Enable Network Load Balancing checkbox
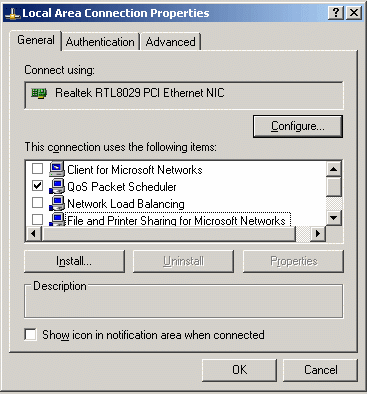This screenshot has width=367, height=394. (x=37, y=202)
